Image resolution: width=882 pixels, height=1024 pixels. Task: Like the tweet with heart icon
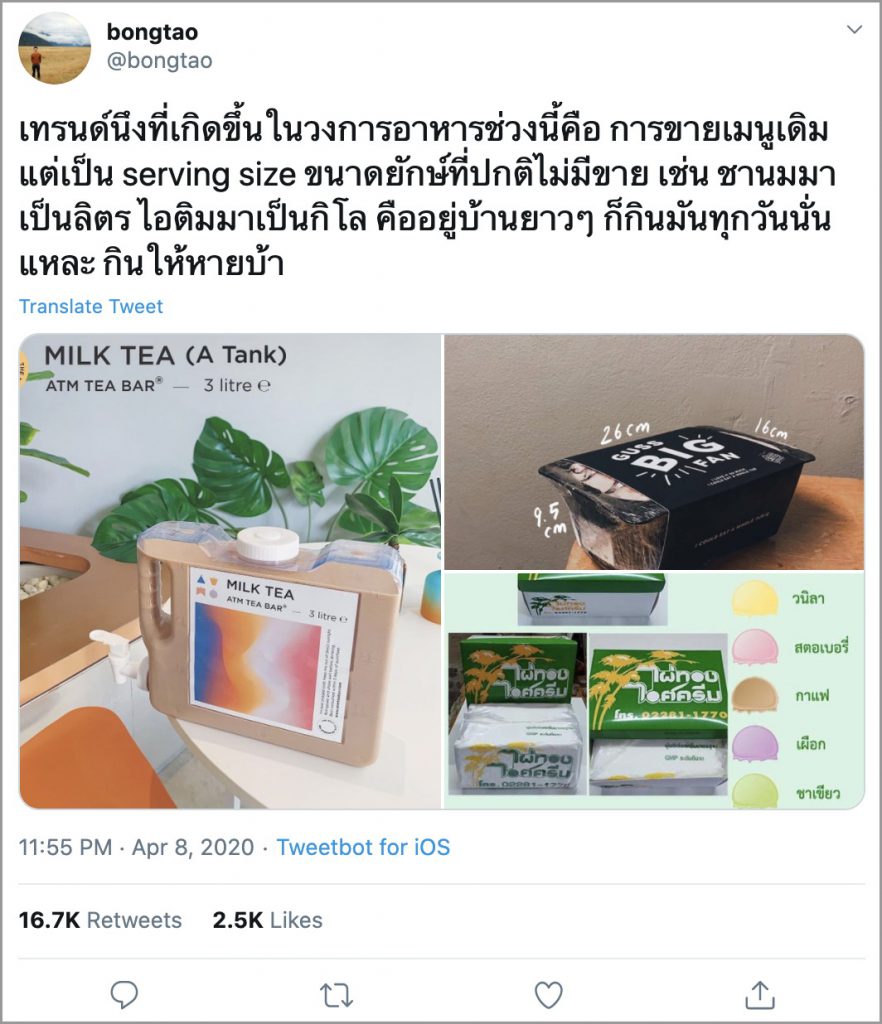click(x=548, y=995)
